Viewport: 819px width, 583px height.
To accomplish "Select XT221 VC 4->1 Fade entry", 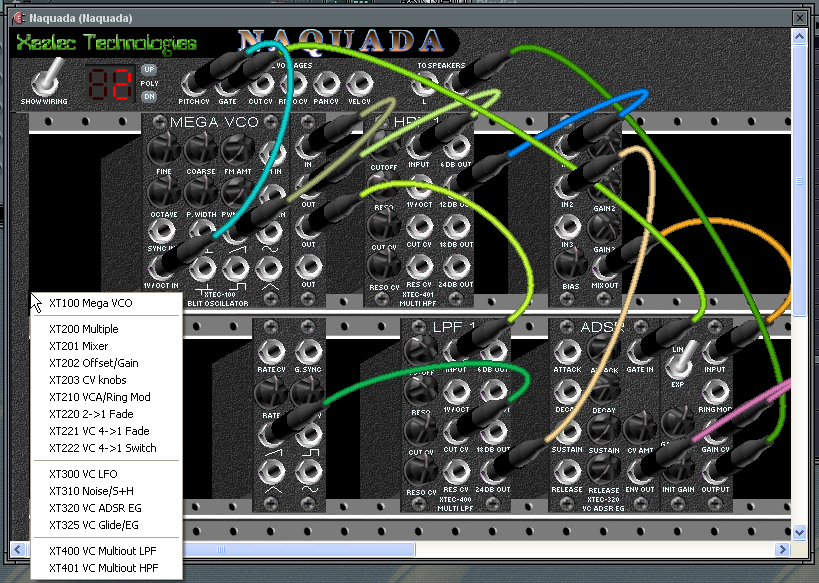I will pyautogui.click(x=99, y=431).
